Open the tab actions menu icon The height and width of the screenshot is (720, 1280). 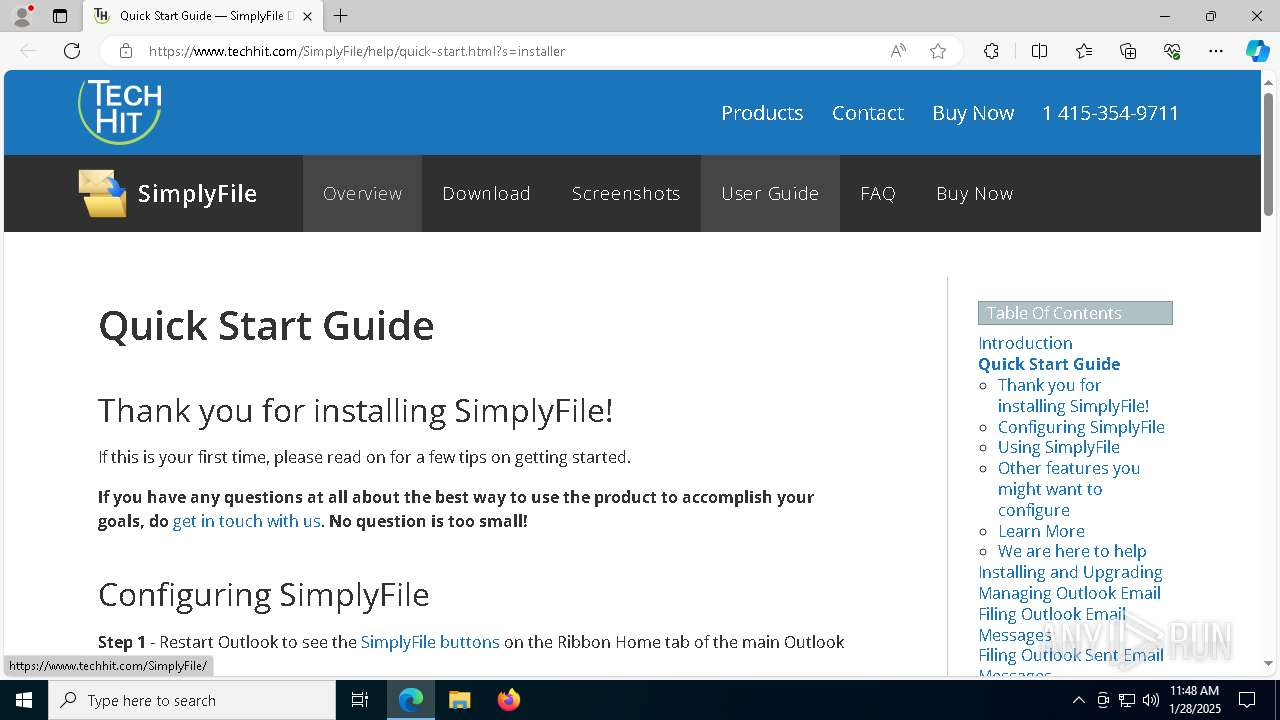tap(60, 16)
